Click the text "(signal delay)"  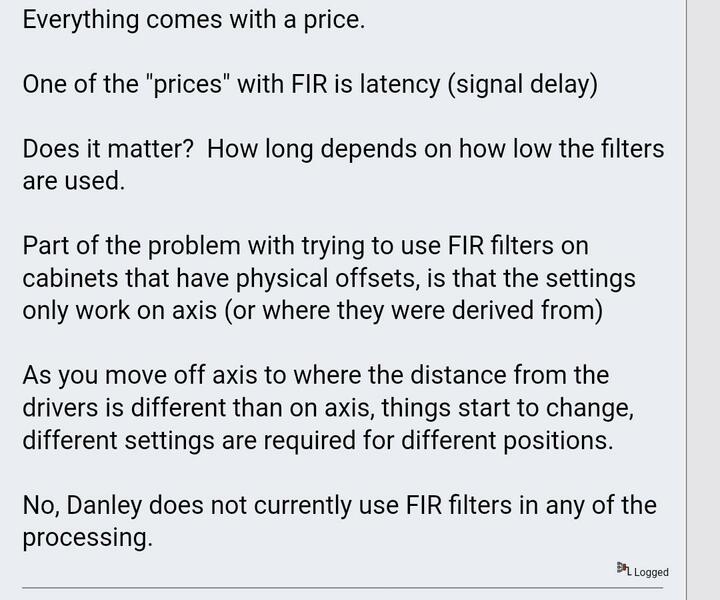tap(522, 83)
